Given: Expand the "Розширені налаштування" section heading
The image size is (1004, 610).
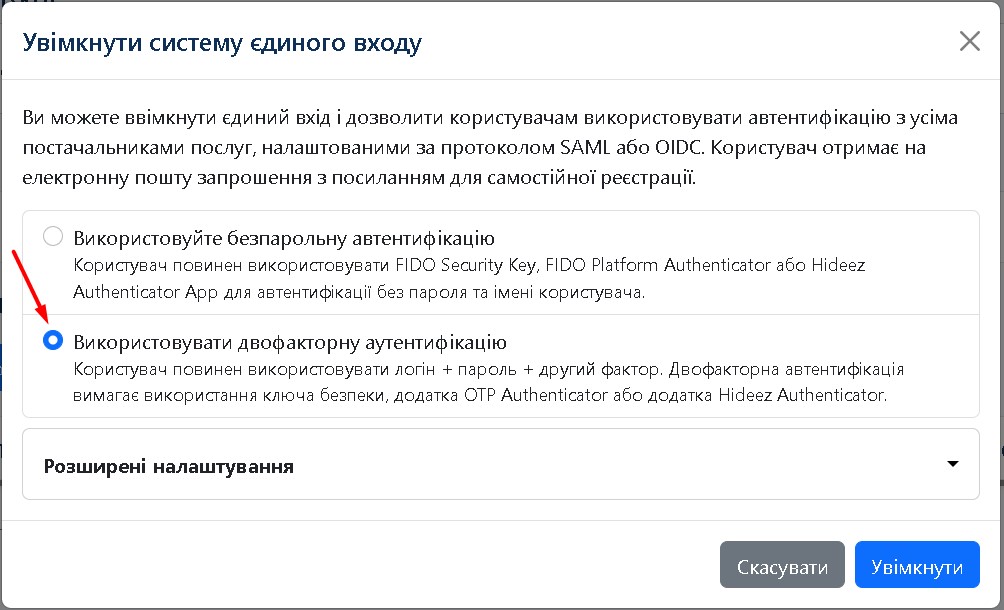Looking at the screenshot, I should 169,465.
